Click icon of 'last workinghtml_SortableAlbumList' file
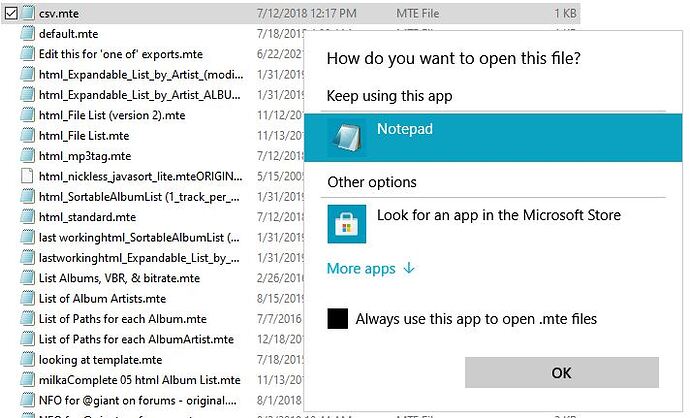 tap(28, 237)
